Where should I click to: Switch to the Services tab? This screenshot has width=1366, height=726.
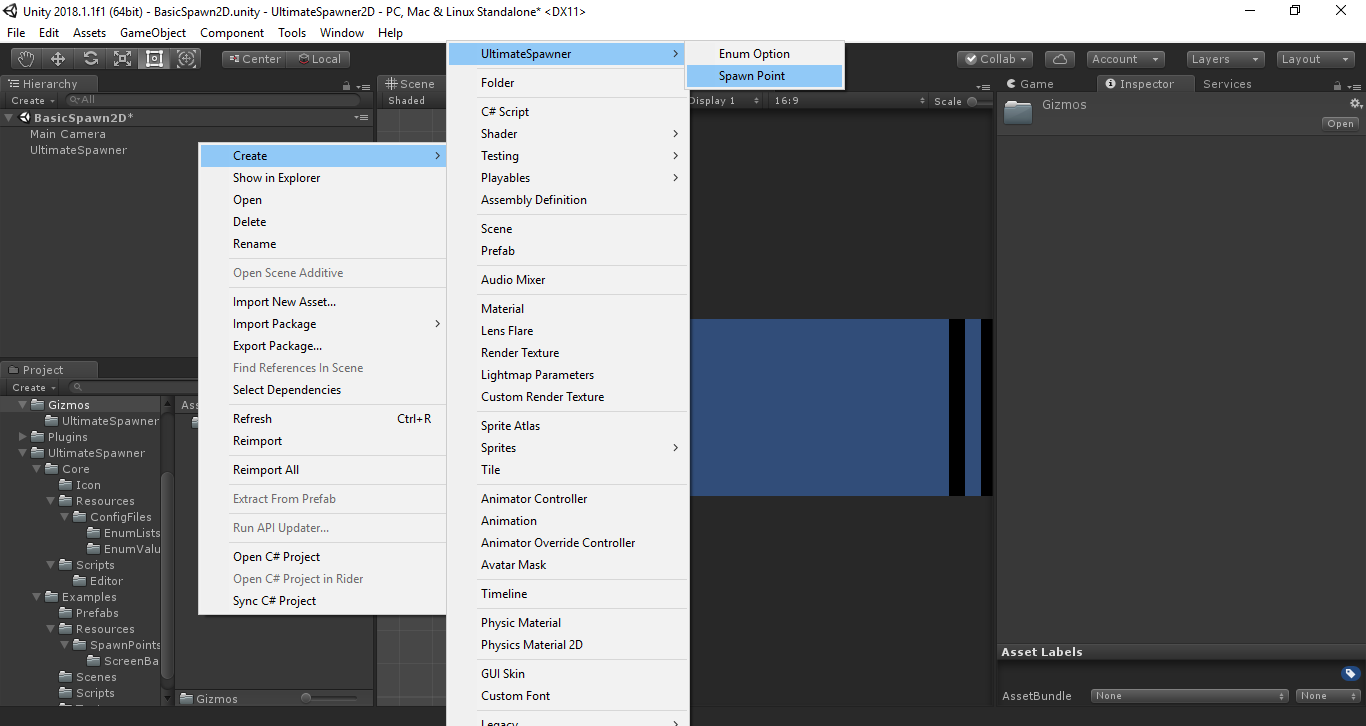pyautogui.click(x=1227, y=84)
